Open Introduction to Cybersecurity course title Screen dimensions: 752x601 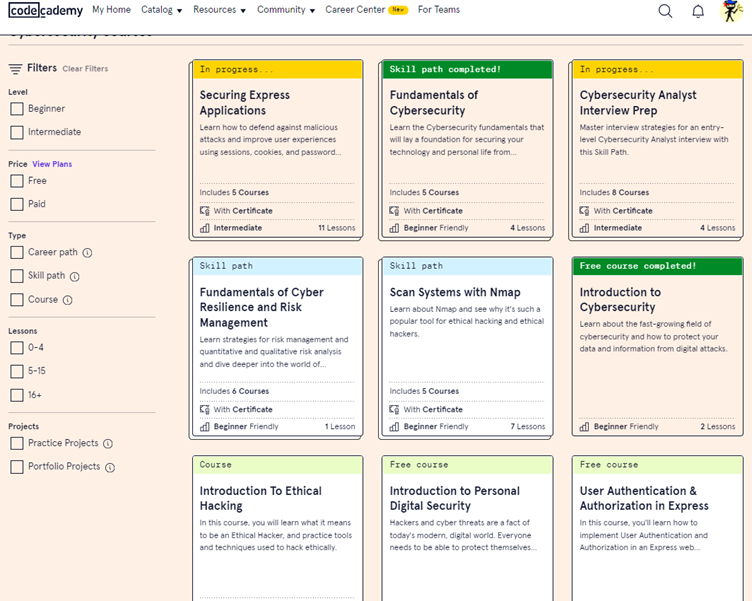[620, 300]
